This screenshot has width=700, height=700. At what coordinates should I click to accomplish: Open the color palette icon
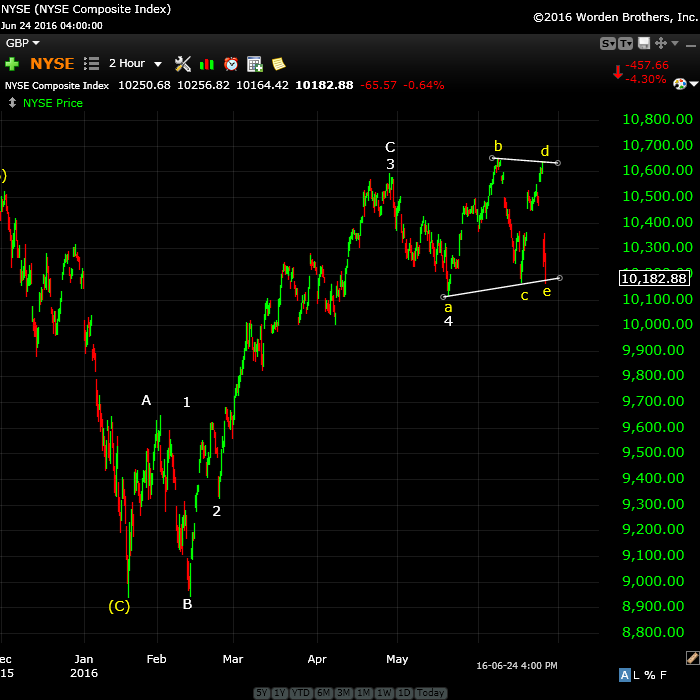[680, 83]
